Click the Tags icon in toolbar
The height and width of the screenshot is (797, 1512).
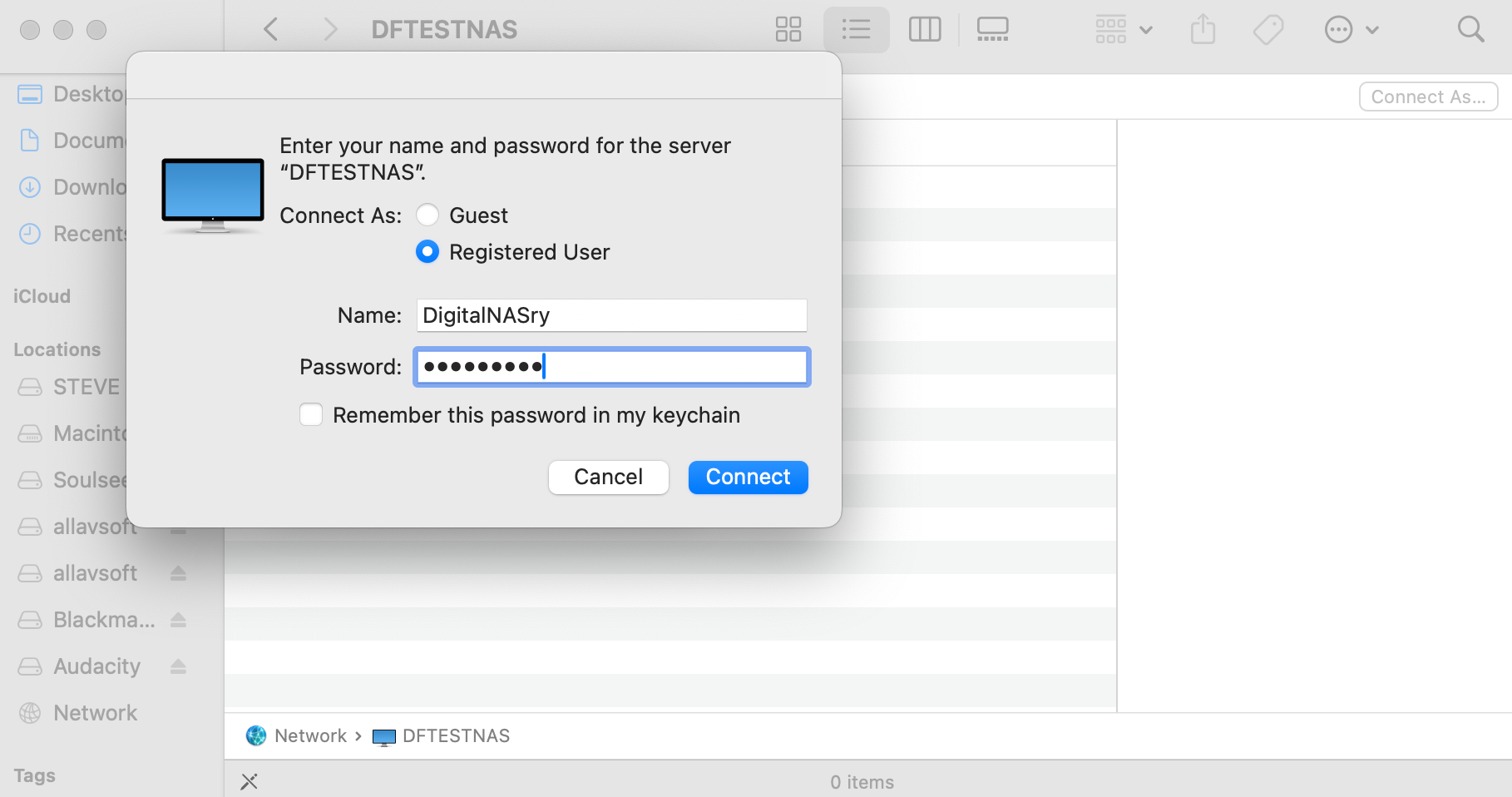(1268, 30)
